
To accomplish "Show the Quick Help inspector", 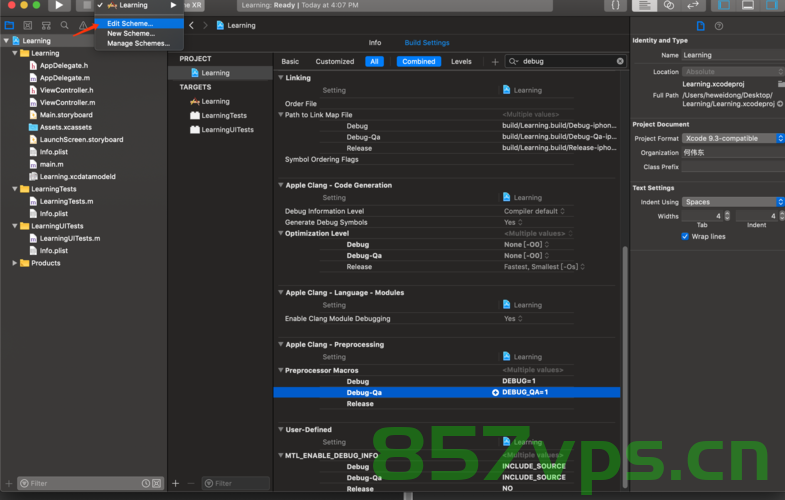I will 719,26.
